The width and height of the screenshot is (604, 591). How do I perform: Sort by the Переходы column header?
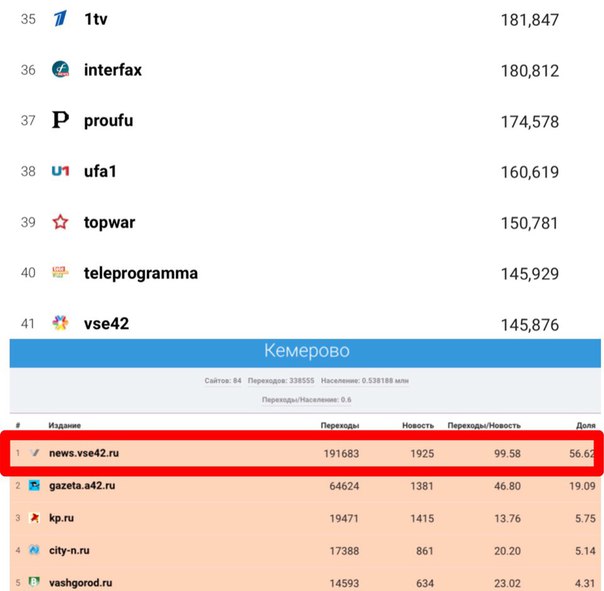coord(340,425)
